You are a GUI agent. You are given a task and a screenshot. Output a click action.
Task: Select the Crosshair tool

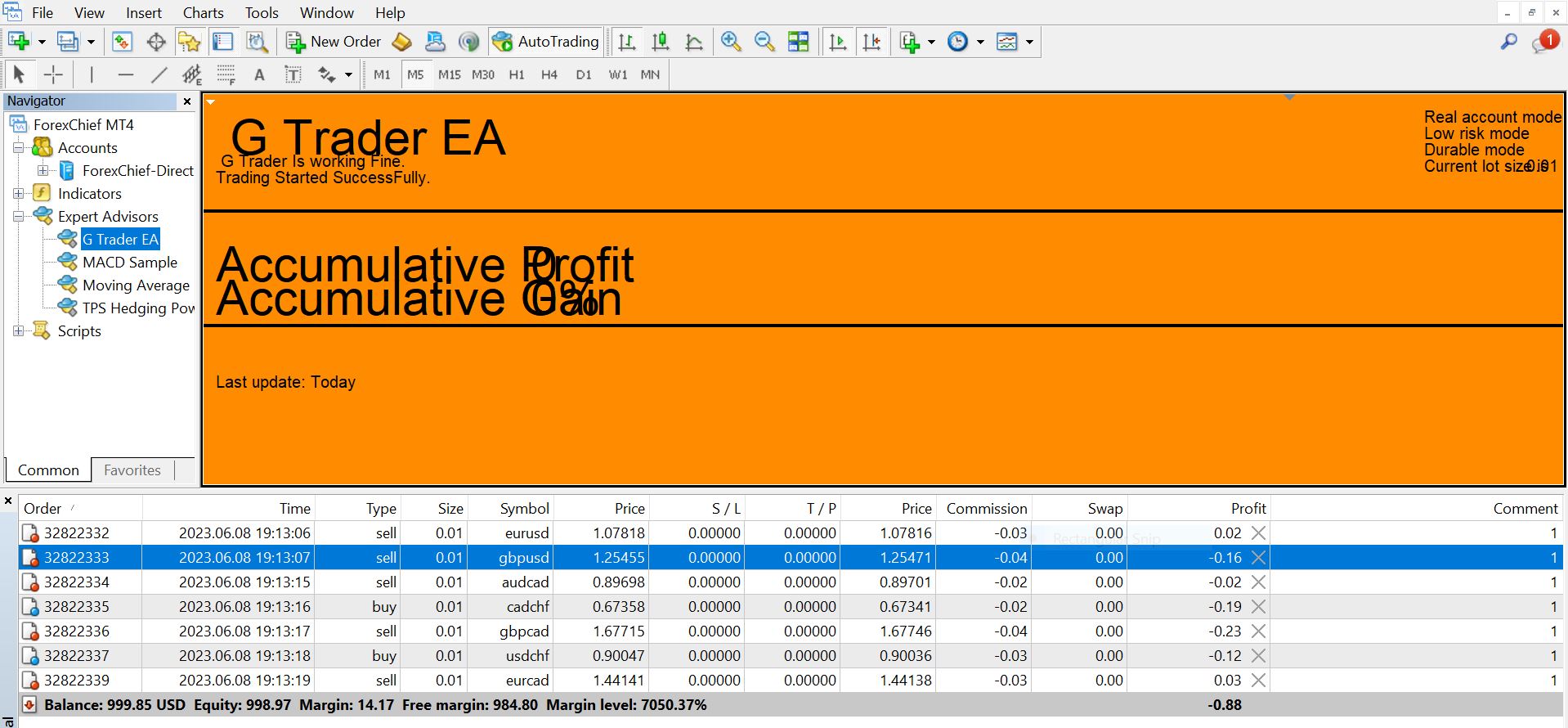pos(53,75)
